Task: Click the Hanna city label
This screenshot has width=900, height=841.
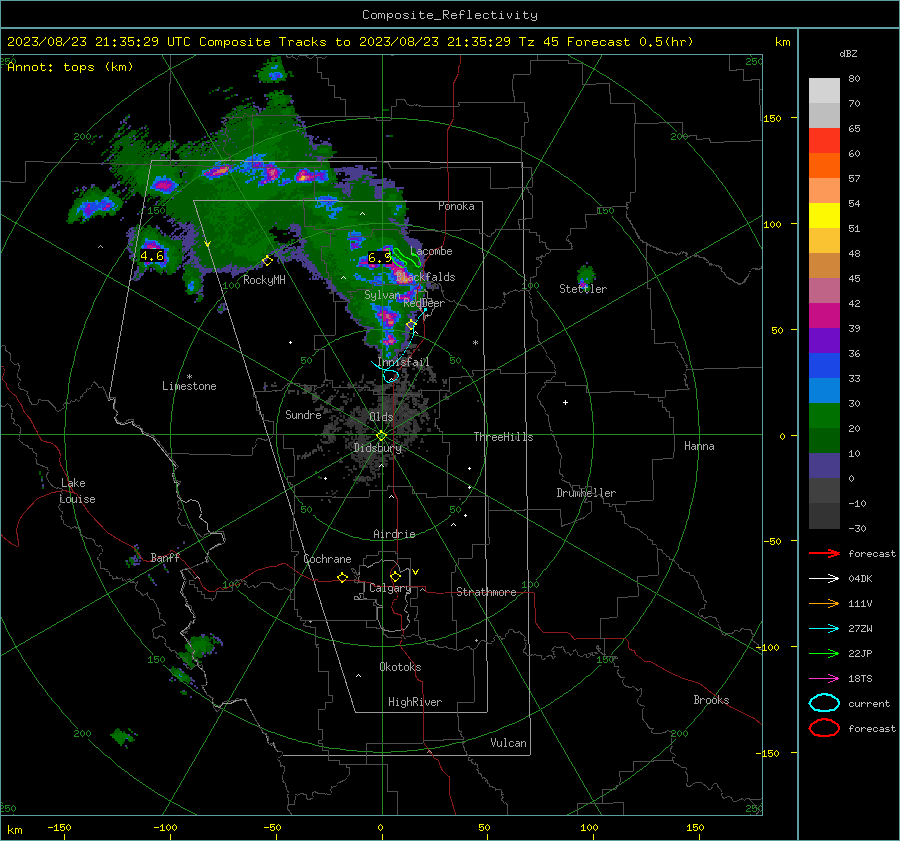Action: [699, 446]
